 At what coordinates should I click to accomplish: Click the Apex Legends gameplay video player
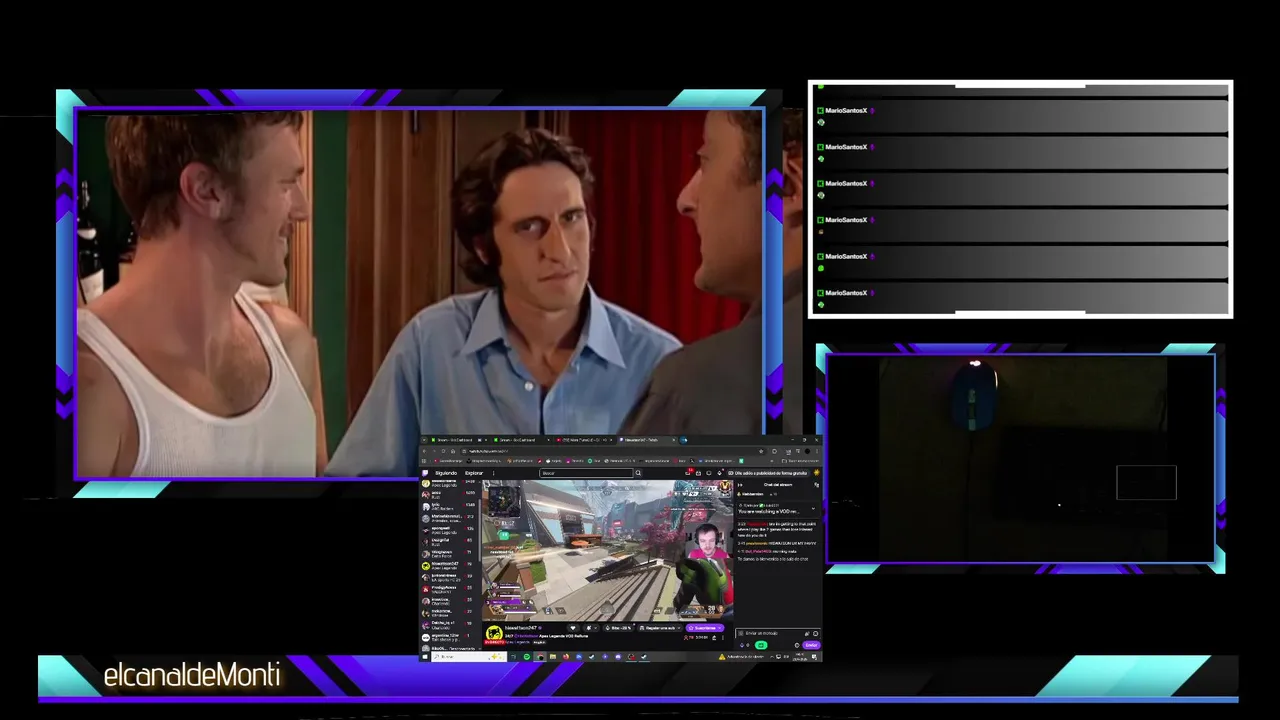608,550
